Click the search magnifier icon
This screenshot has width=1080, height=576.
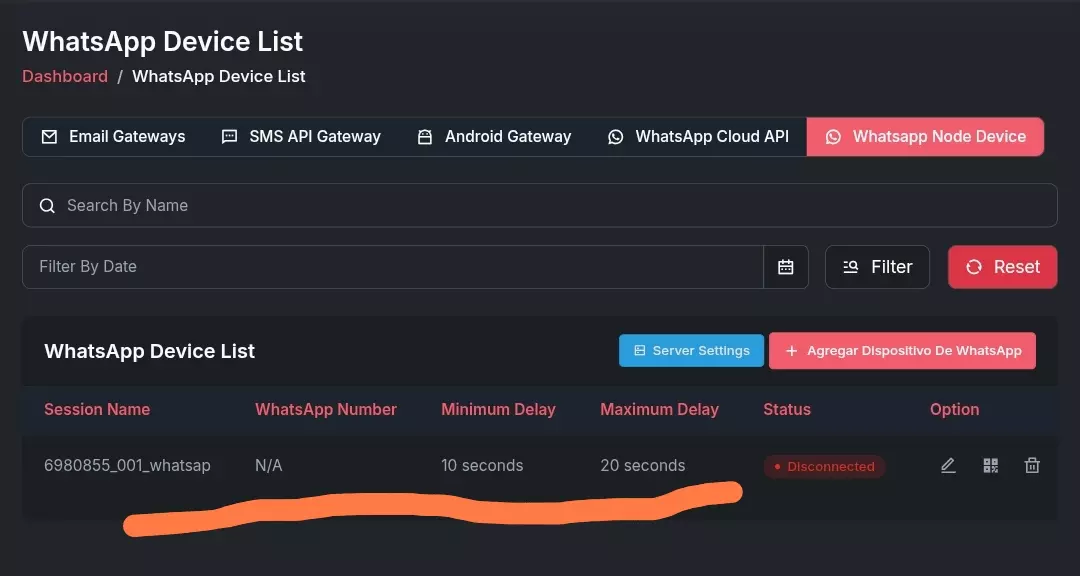(47, 205)
